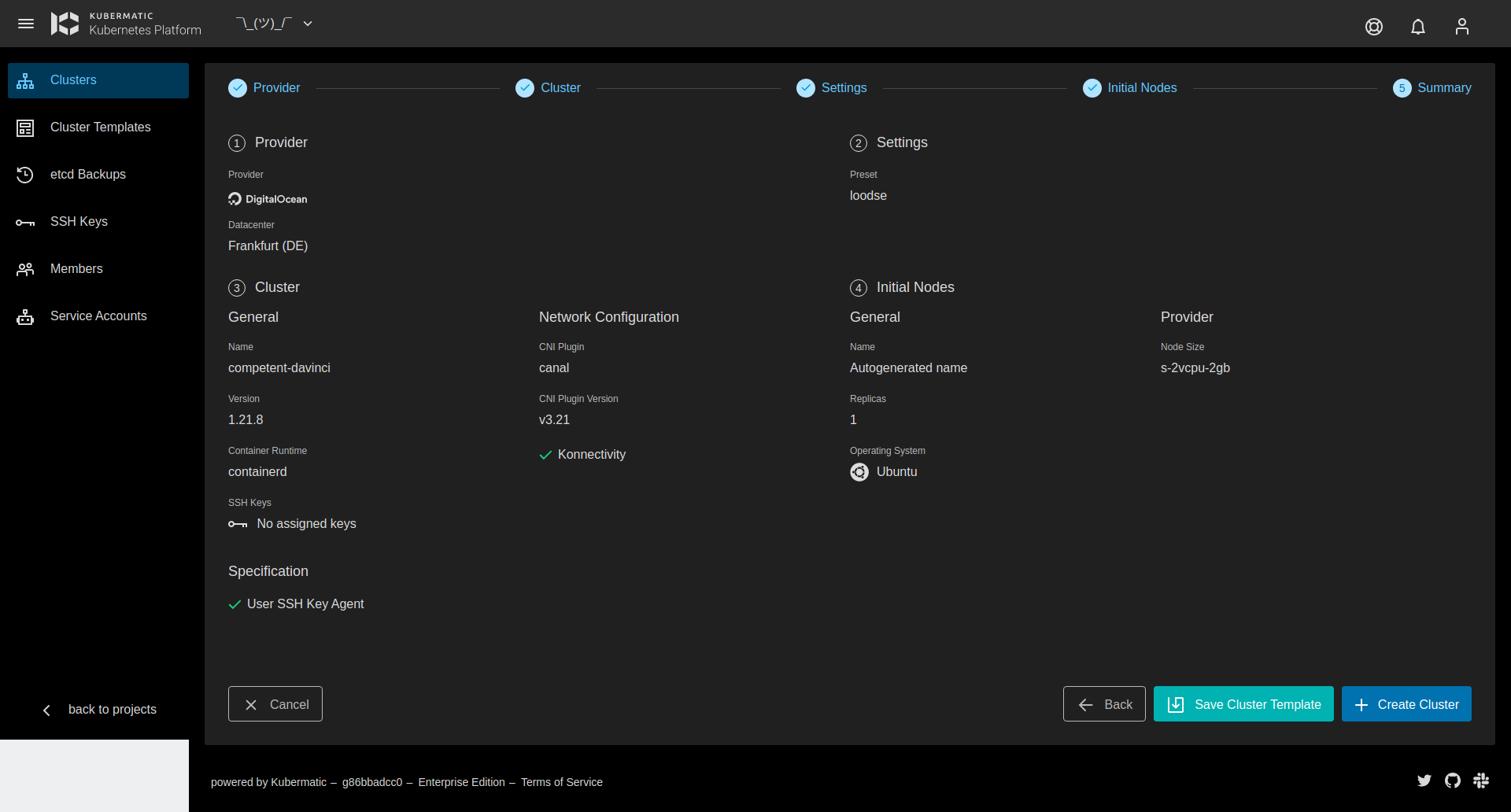Click Save Cluster Template

(x=1242, y=703)
